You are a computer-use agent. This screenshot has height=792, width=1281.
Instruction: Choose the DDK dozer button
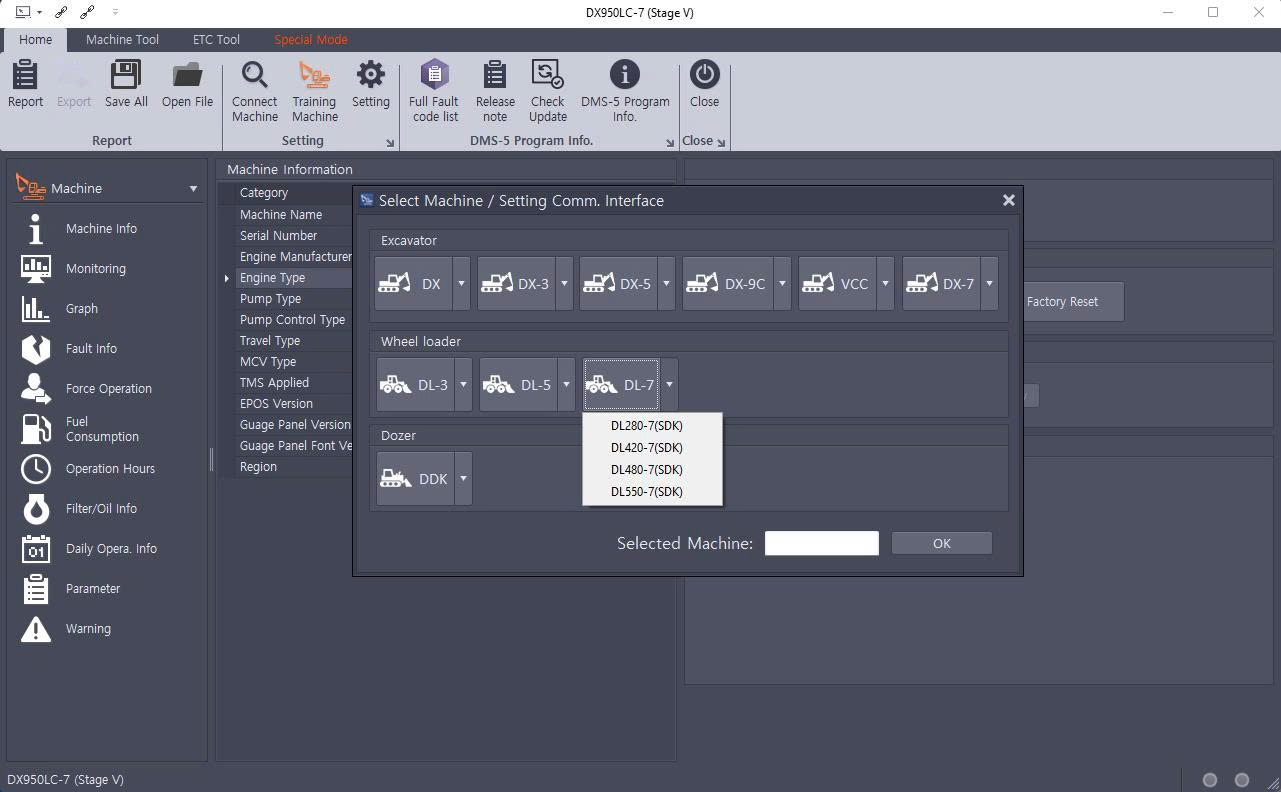tap(415, 479)
